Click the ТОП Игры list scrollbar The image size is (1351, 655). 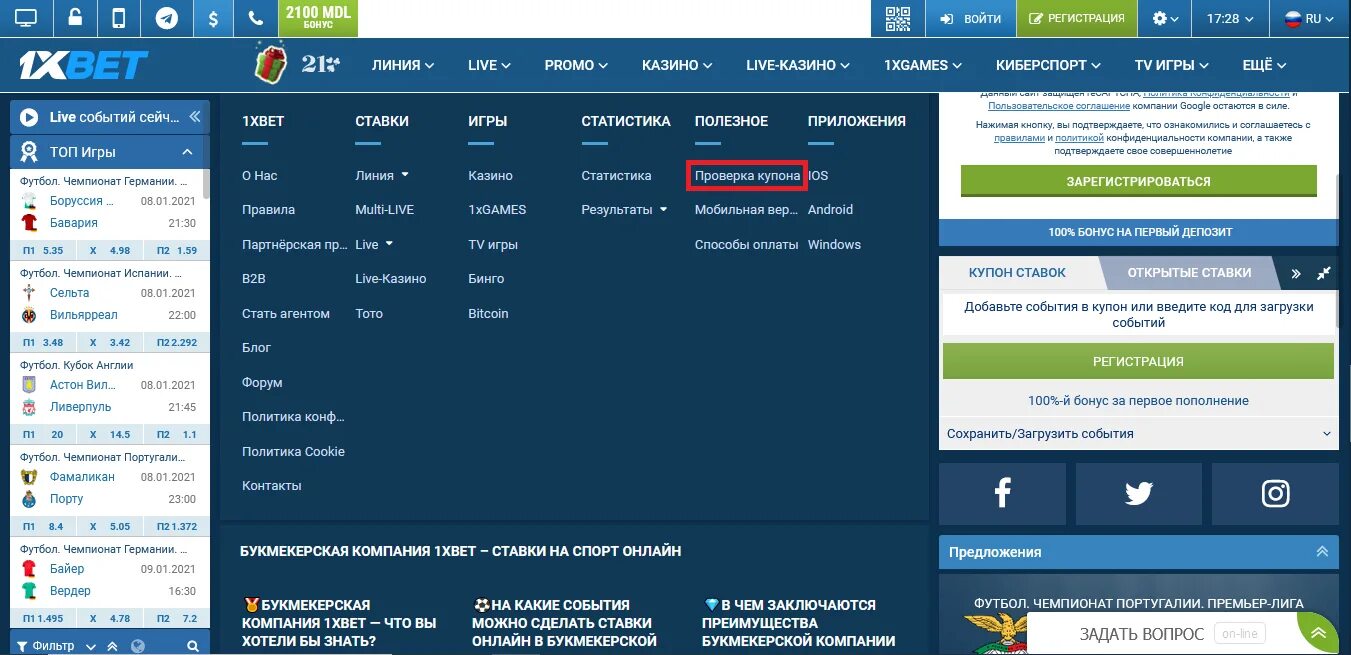click(206, 185)
